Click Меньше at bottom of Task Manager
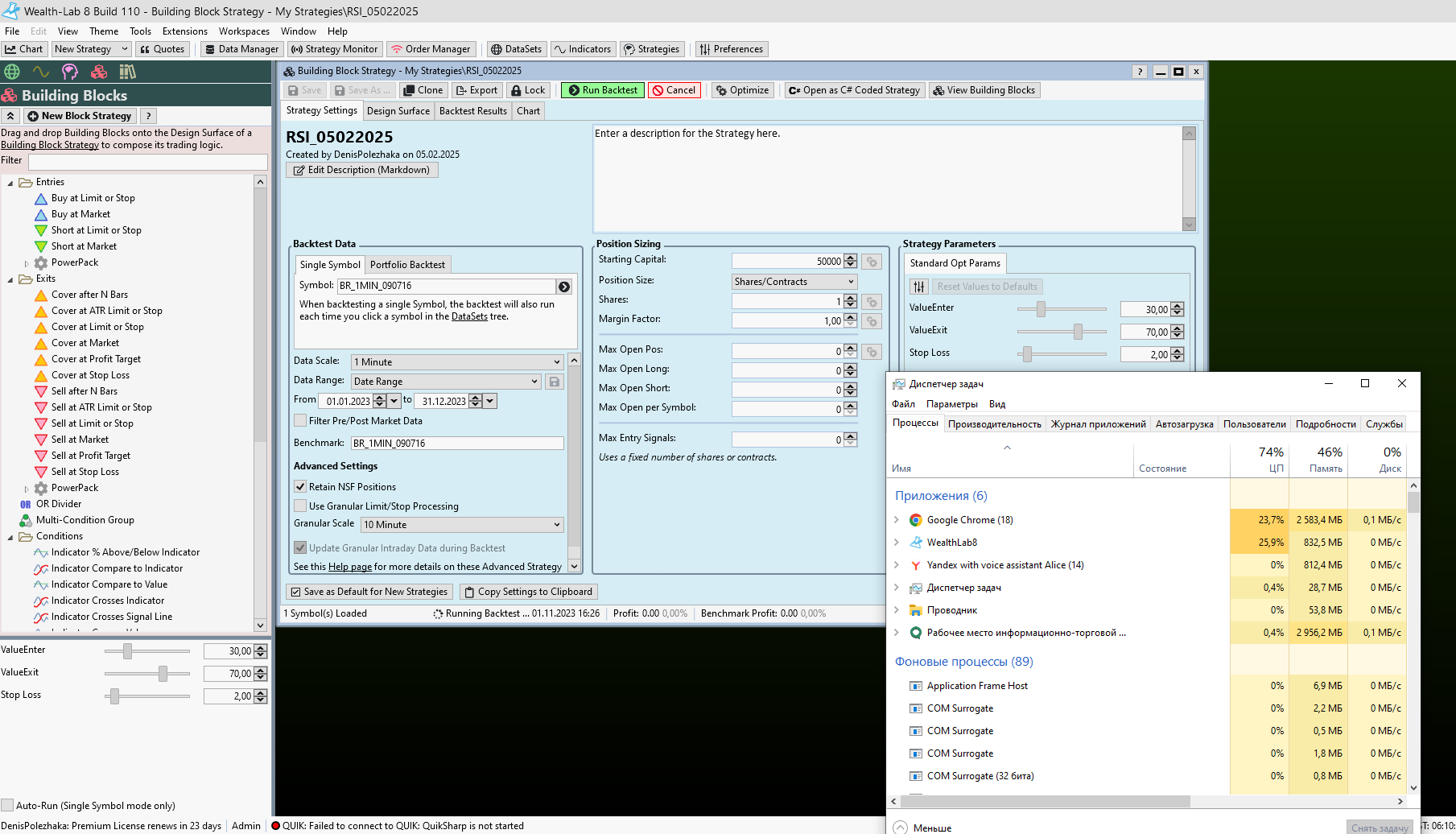The image size is (1456, 834). coord(922,828)
